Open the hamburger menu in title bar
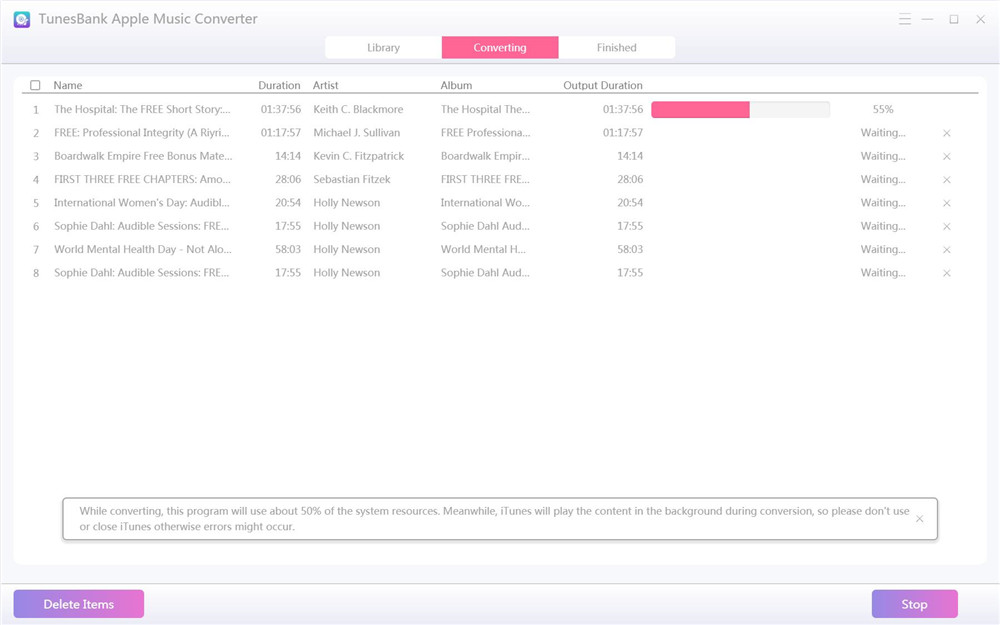1000x625 pixels. [x=904, y=19]
